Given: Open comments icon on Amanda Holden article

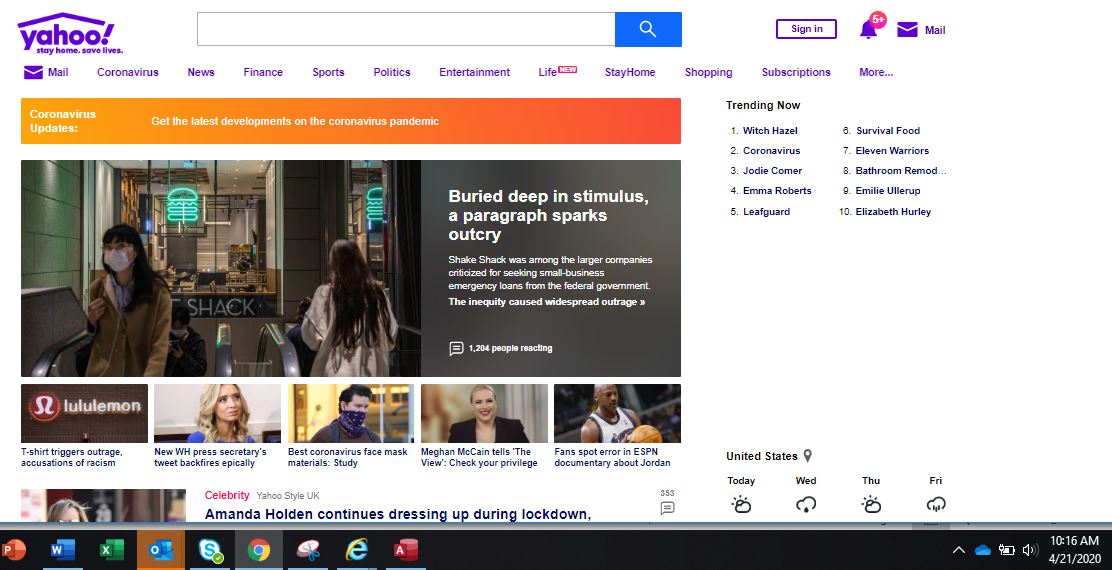Looking at the screenshot, I should (x=667, y=508).
